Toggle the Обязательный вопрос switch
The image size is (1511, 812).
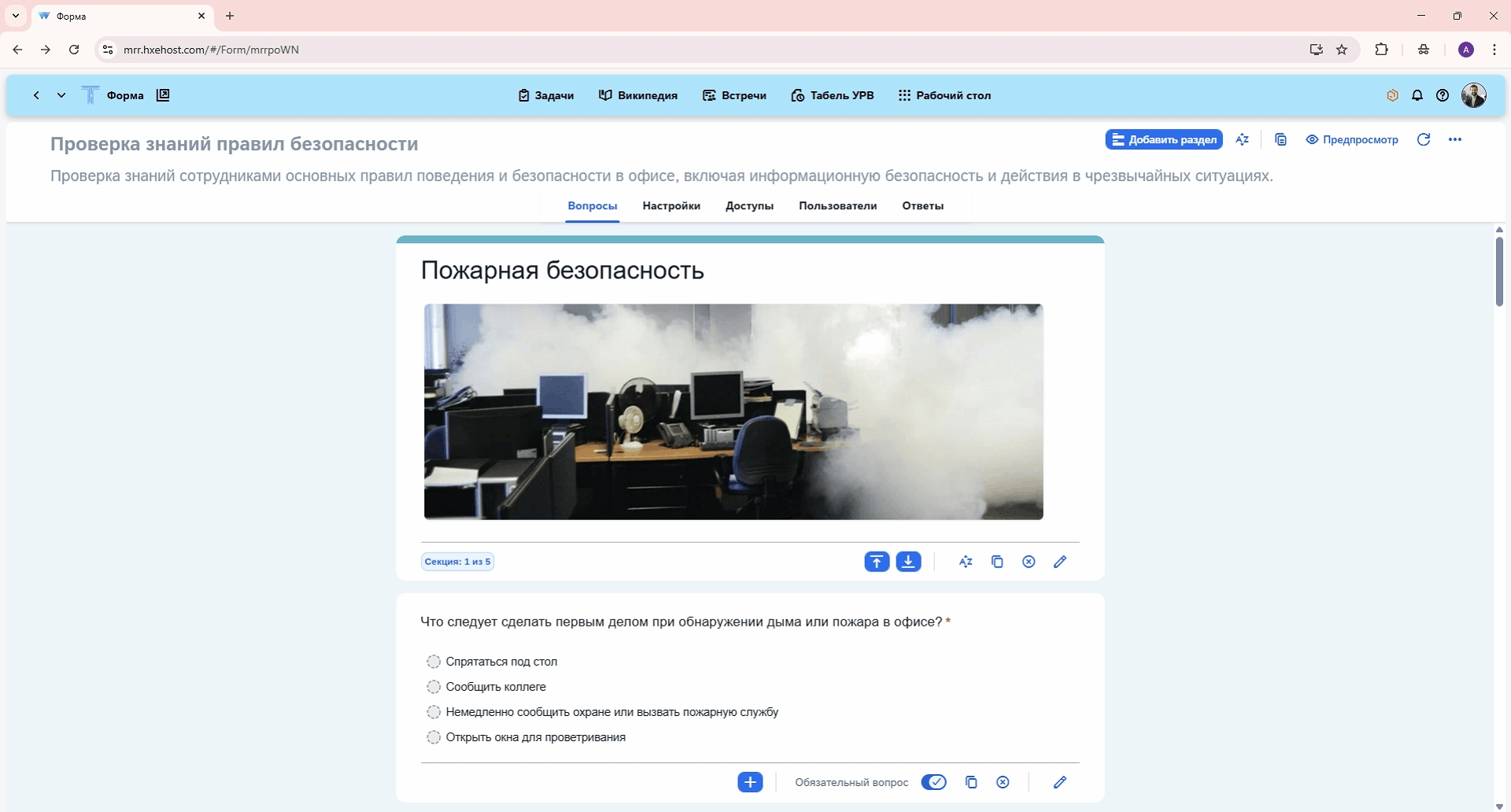[934, 781]
